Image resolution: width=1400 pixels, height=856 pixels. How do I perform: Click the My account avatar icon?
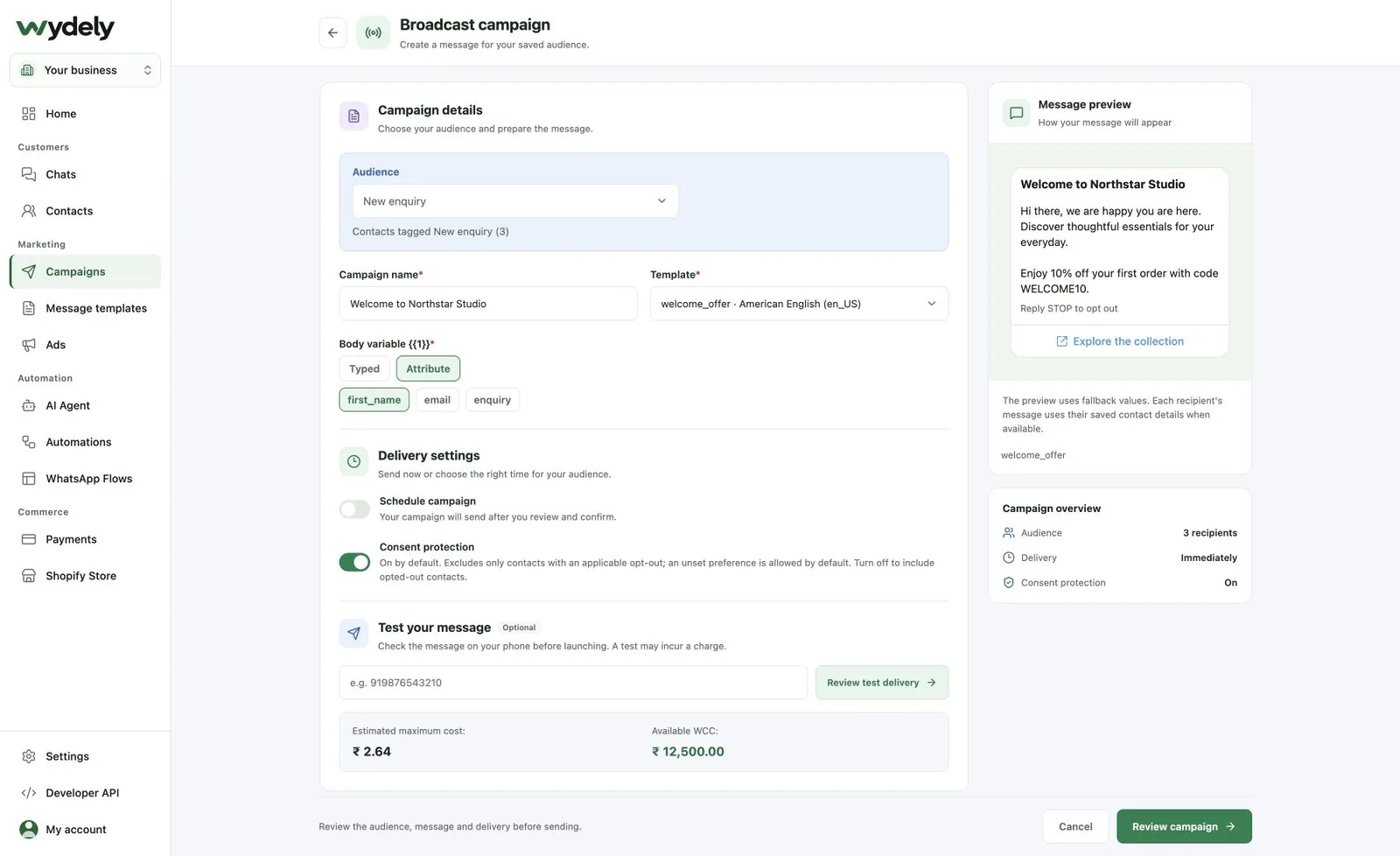click(29, 829)
